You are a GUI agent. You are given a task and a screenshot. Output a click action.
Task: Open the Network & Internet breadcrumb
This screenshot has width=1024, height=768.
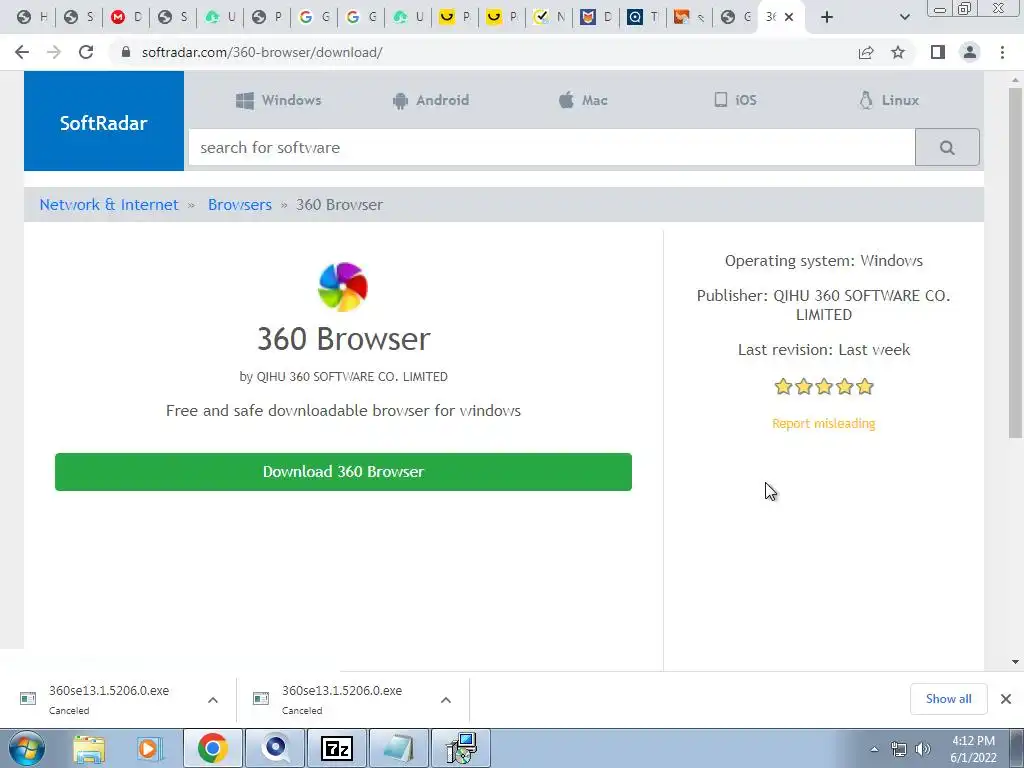click(x=109, y=204)
